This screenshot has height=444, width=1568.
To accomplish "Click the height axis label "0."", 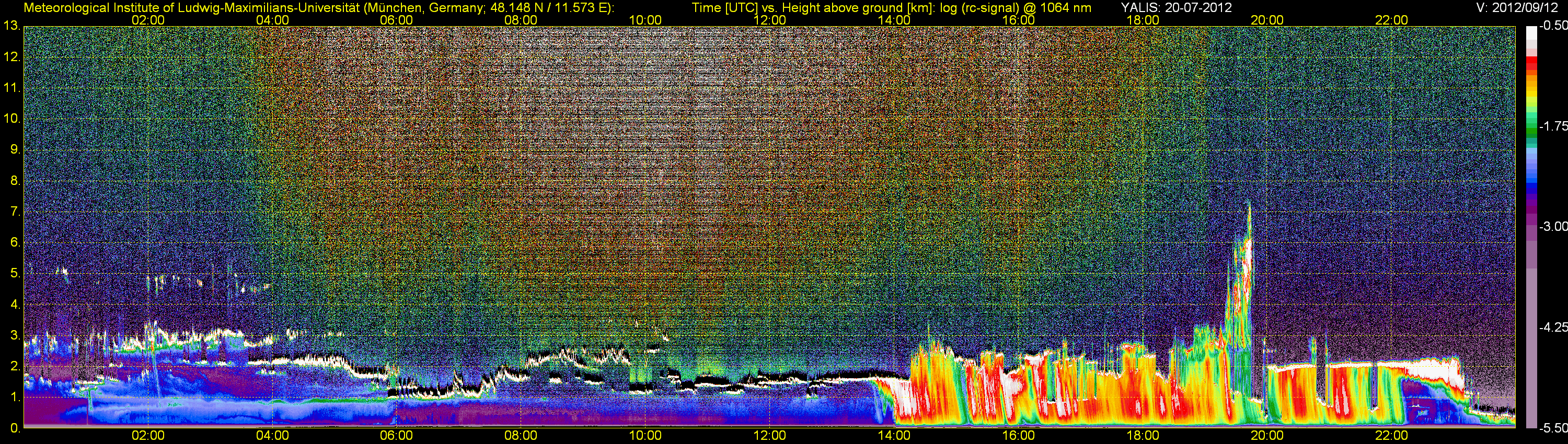I will [x=15, y=428].
